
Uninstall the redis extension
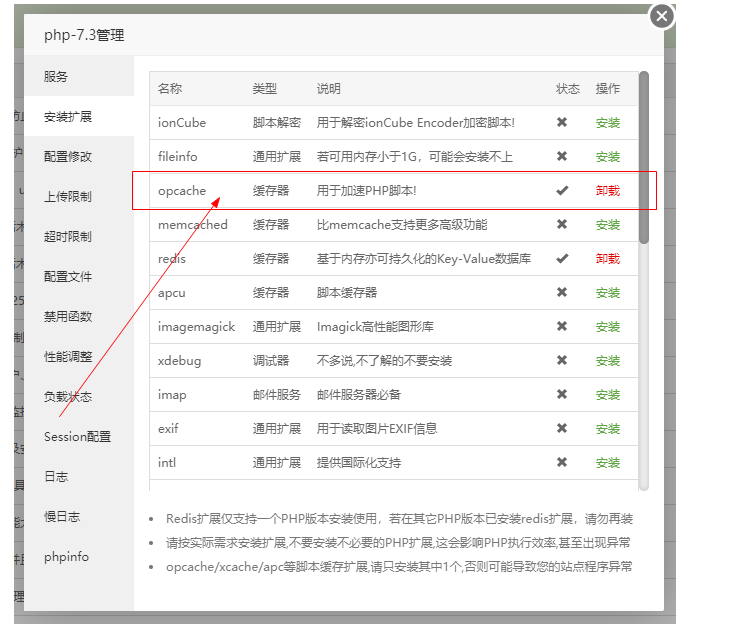pos(607,259)
